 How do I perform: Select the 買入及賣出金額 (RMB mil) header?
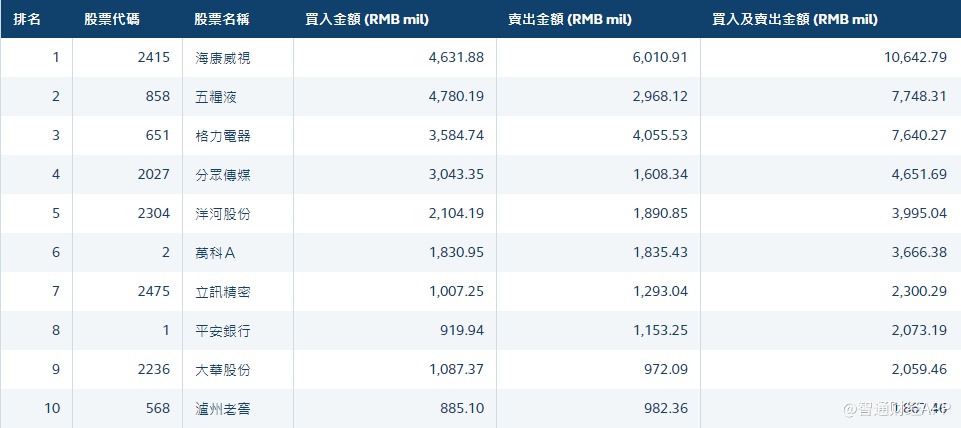793,20
